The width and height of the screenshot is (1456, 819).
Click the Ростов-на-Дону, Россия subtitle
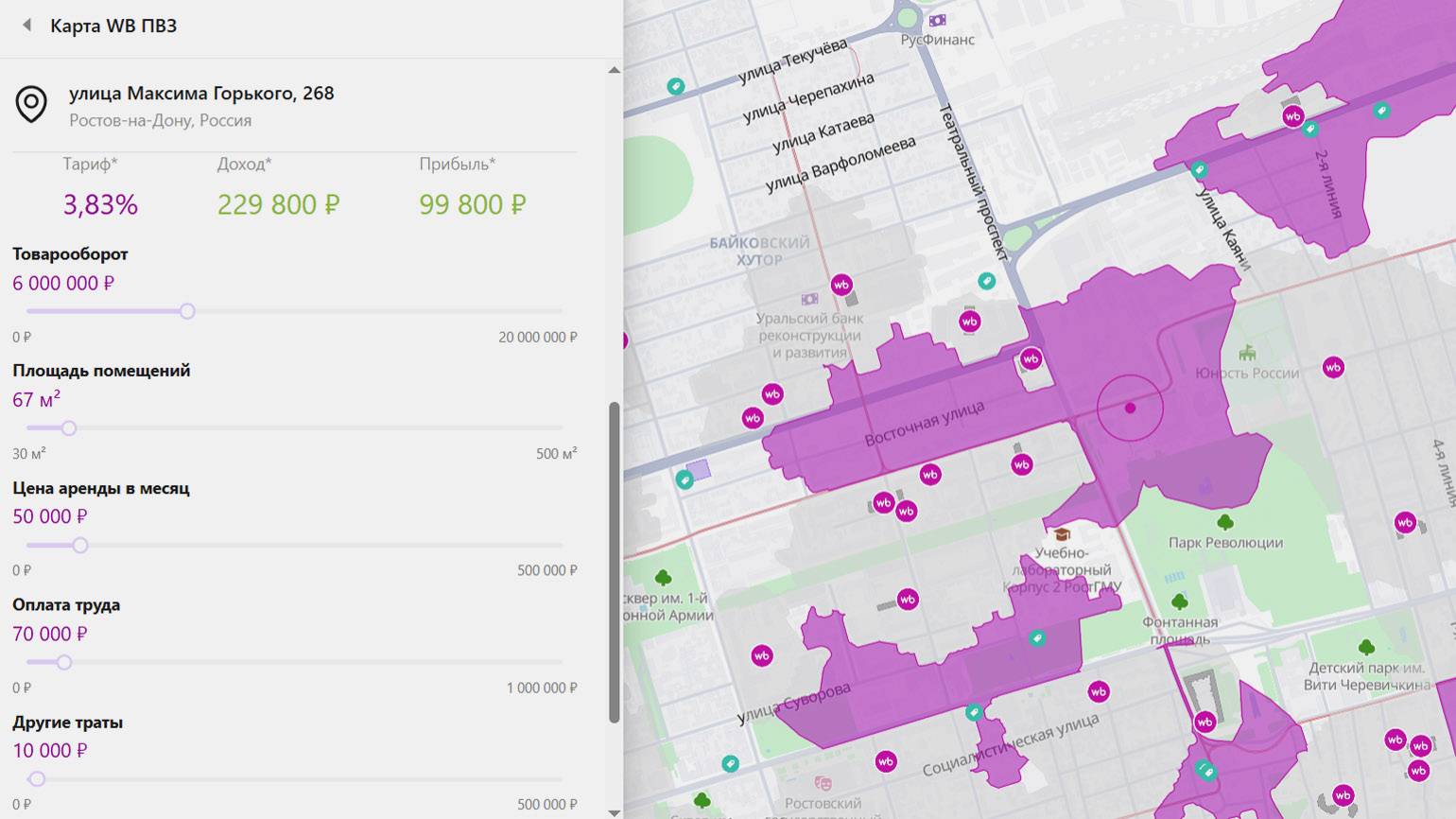pyautogui.click(x=160, y=121)
